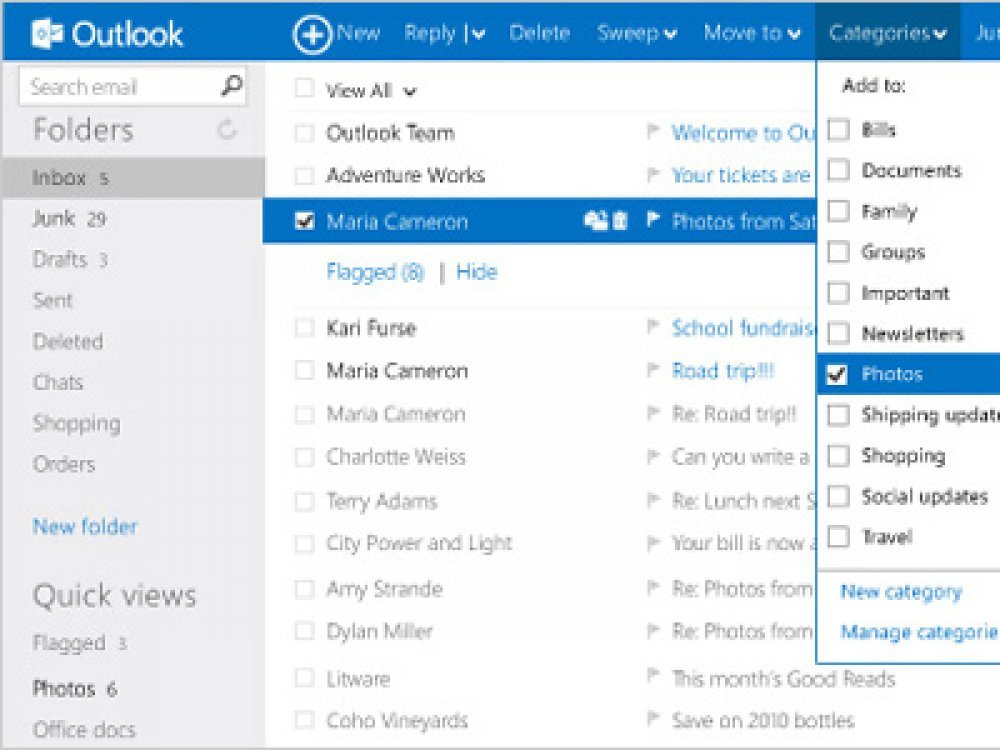Toggle the flag on the Photos from Sat message
1000x750 pixels.
click(x=653, y=220)
